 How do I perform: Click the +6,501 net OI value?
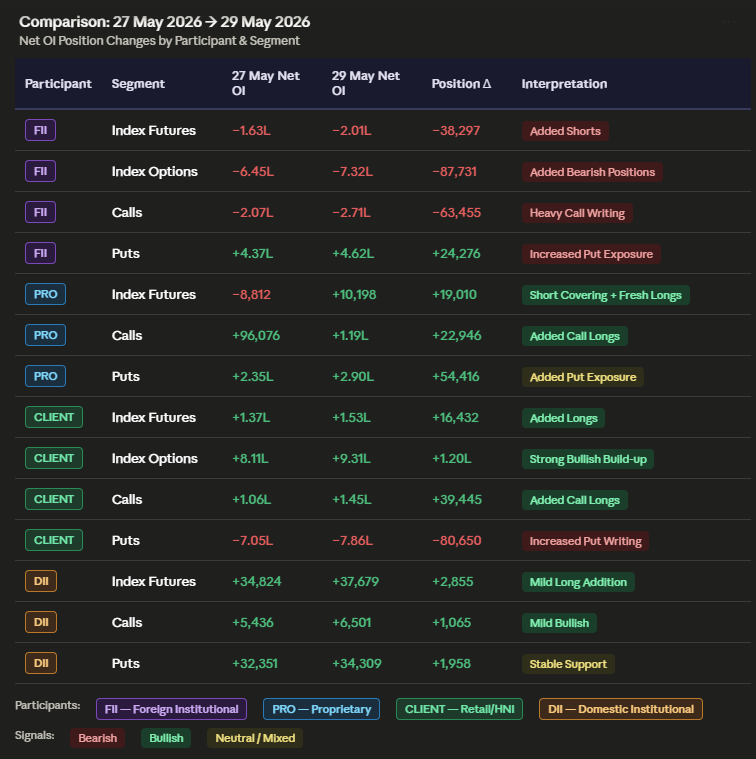(x=352, y=622)
